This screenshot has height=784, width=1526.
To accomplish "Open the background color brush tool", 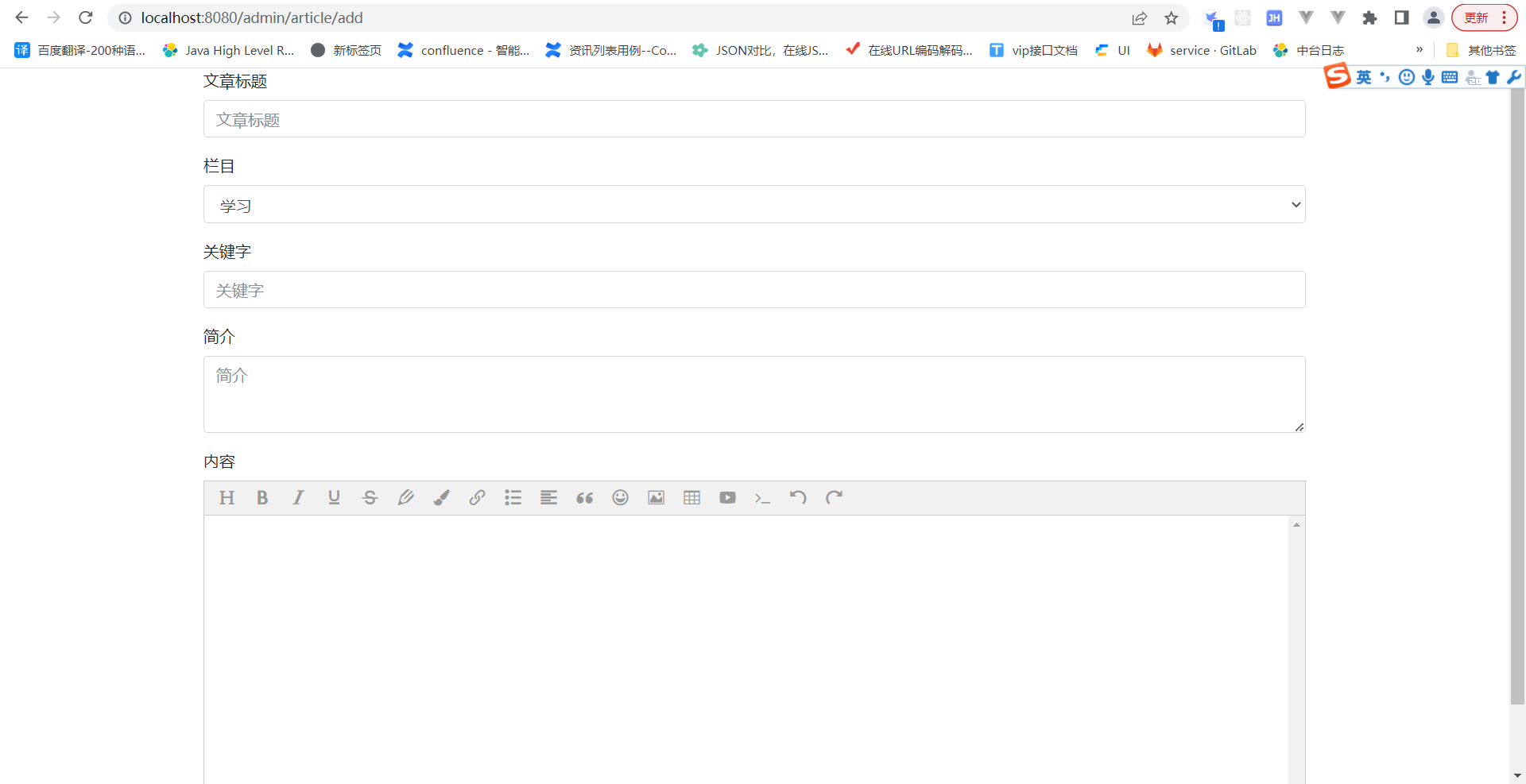I will pos(441,497).
